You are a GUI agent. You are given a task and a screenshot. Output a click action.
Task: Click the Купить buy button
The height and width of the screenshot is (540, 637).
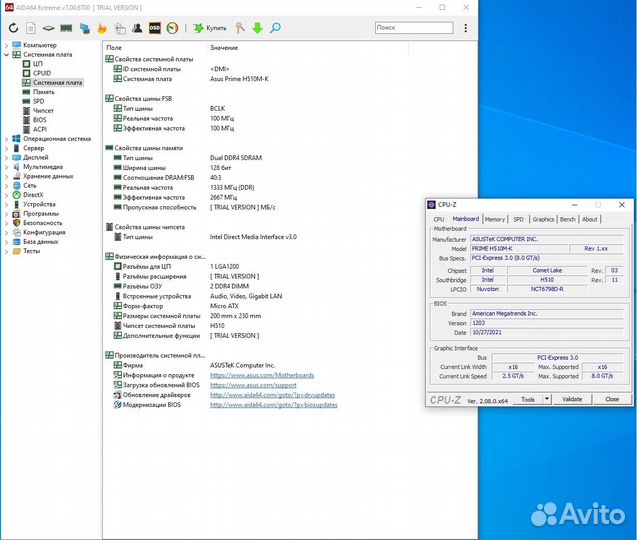(x=210, y=28)
